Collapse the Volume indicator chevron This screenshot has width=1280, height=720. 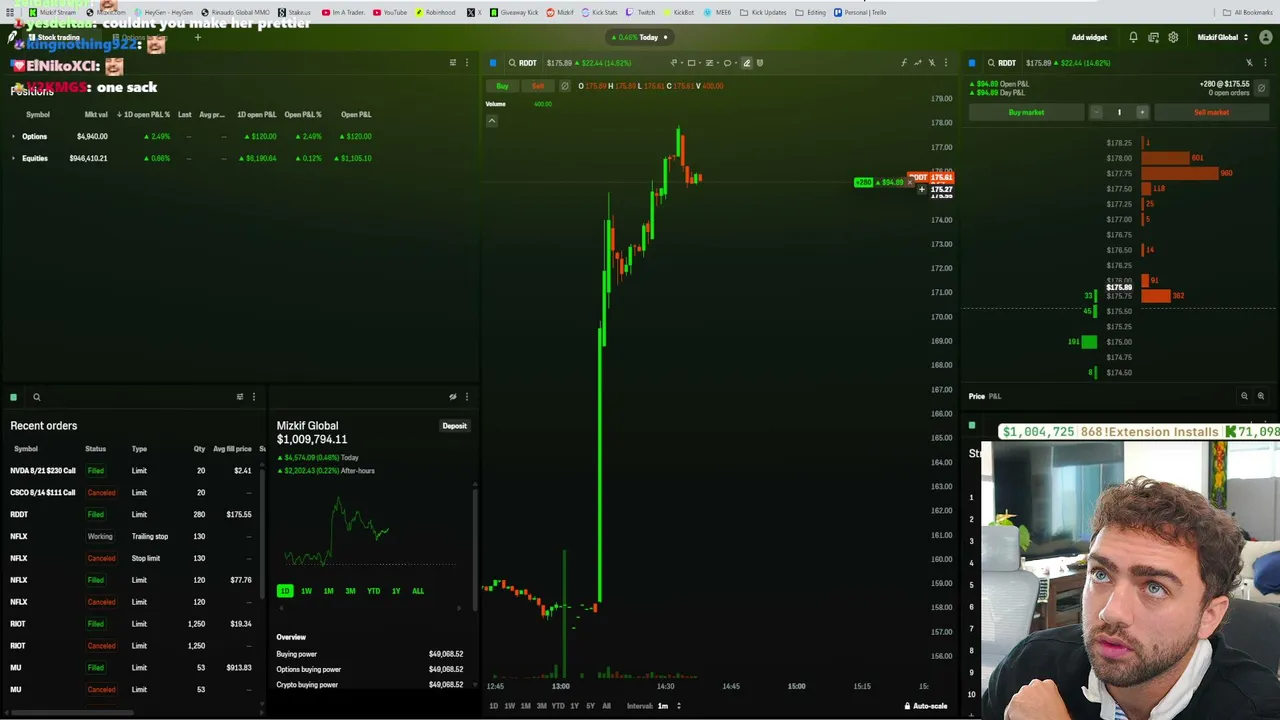(492, 121)
